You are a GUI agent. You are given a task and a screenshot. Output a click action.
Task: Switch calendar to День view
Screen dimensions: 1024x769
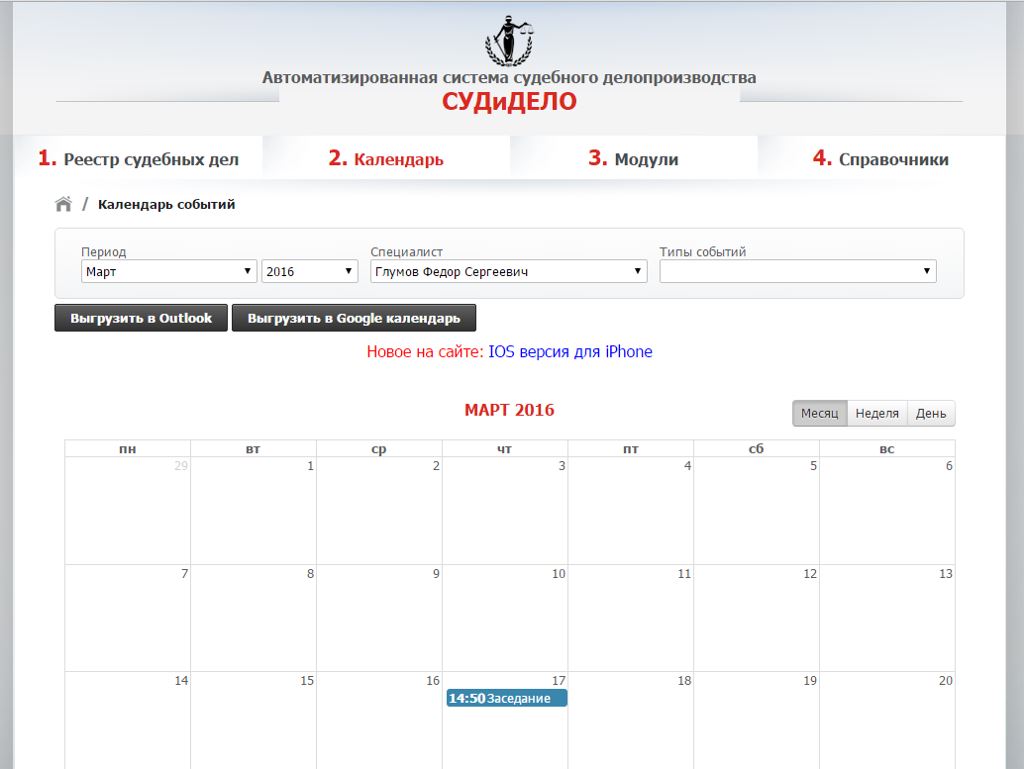(930, 413)
